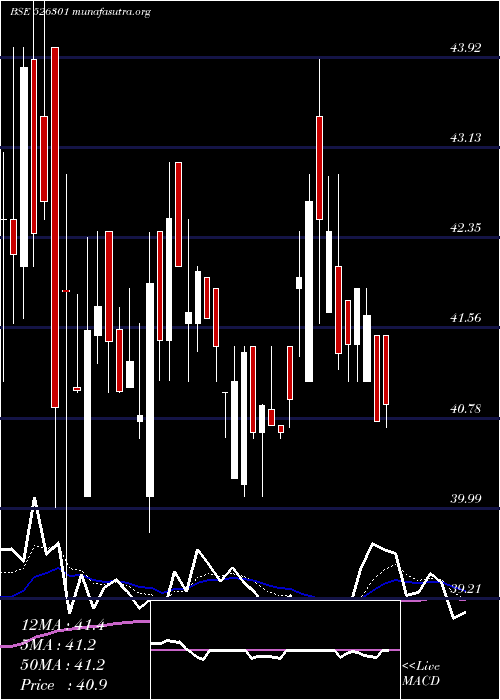
Task: Select the 39.21 price label
Action: (x=466, y=589)
